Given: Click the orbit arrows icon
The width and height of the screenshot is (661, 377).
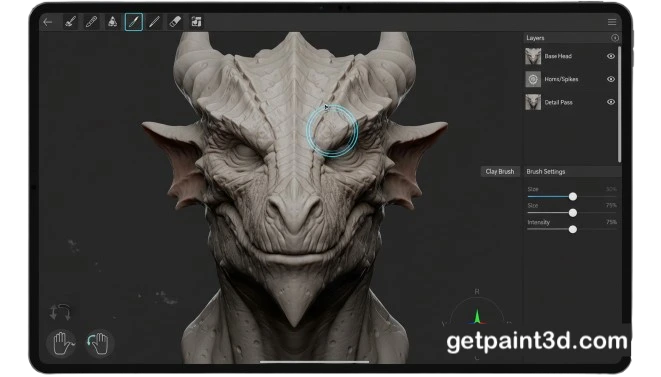Looking at the screenshot, I should tap(60, 312).
